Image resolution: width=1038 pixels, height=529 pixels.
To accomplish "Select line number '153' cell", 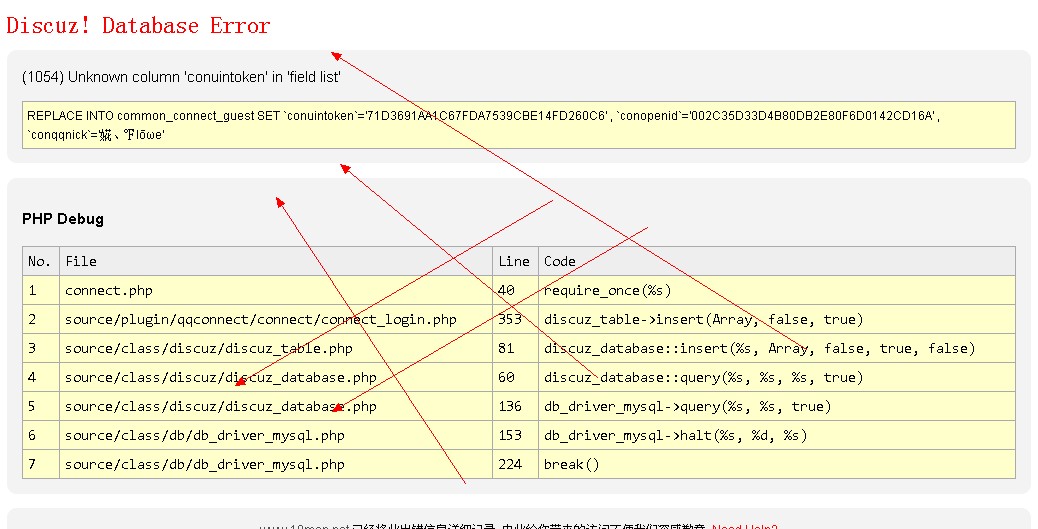I will [515, 436].
